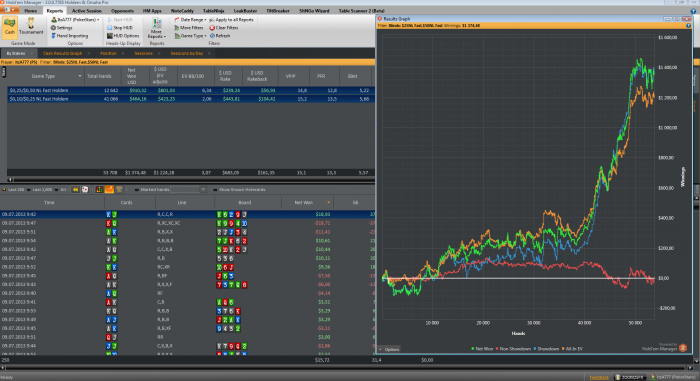The width and height of the screenshot is (700, 381).
Task: Click the graph Options button
Action: (389, 349)
